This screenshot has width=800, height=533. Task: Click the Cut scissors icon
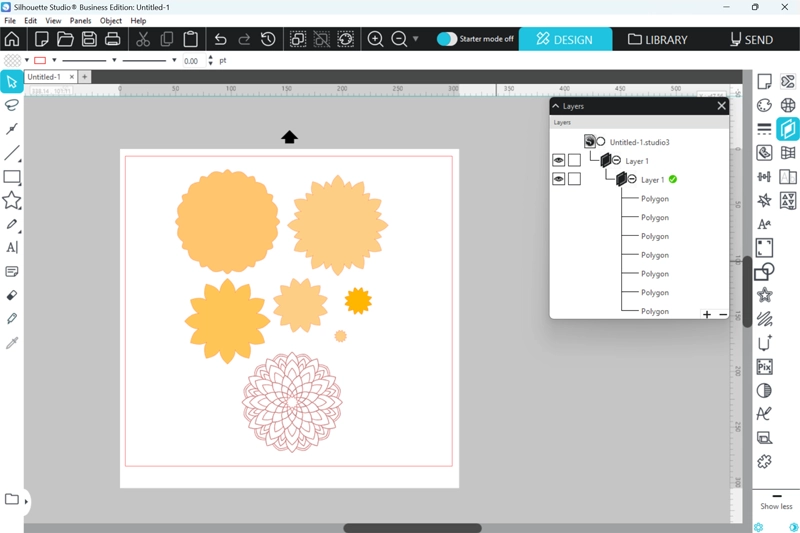tap(143, 39)
